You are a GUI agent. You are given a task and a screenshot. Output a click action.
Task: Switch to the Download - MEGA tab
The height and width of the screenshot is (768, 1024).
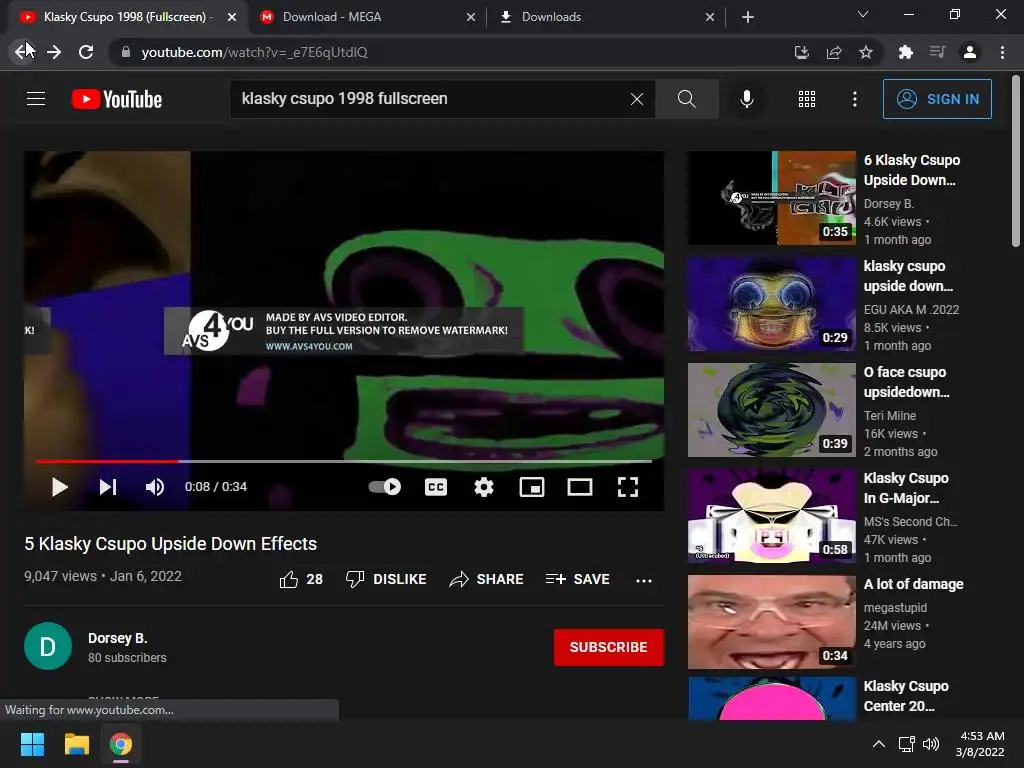coord(332,17)
